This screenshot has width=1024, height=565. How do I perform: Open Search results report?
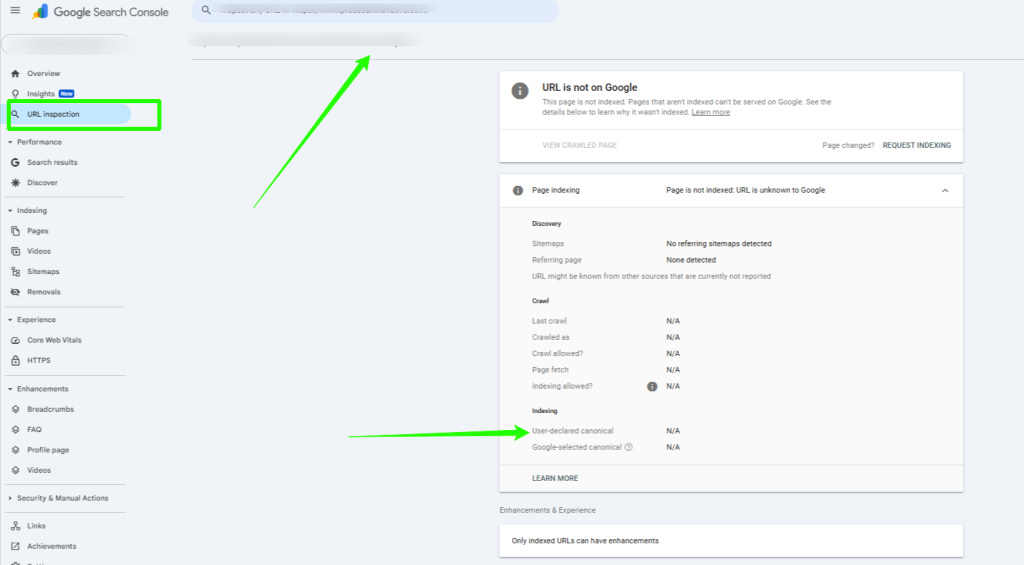coord(52,163)
